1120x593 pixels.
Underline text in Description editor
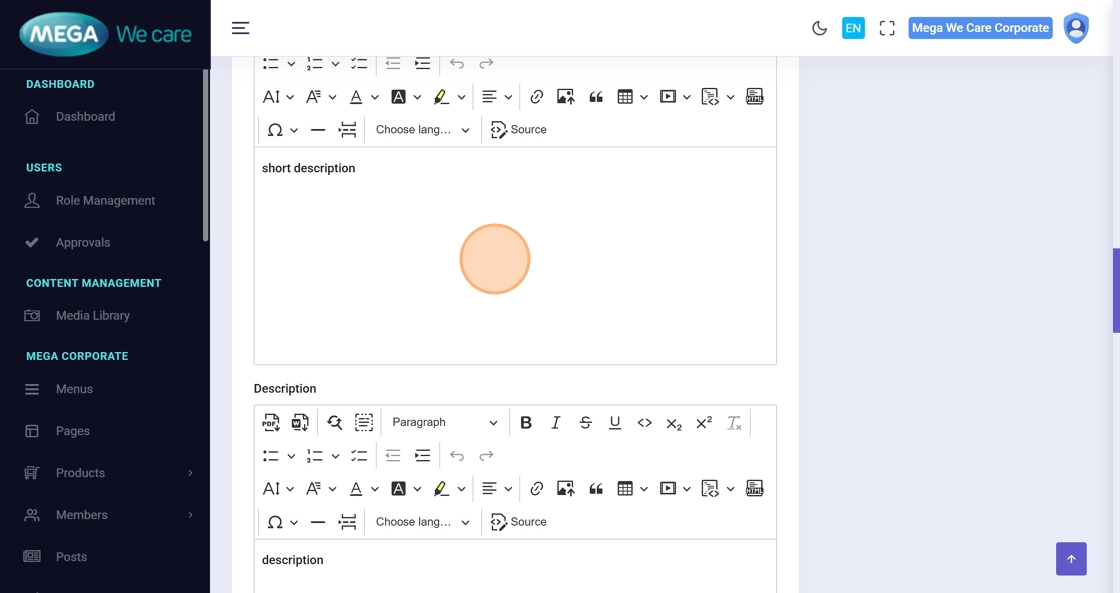[x=615, y=423]
